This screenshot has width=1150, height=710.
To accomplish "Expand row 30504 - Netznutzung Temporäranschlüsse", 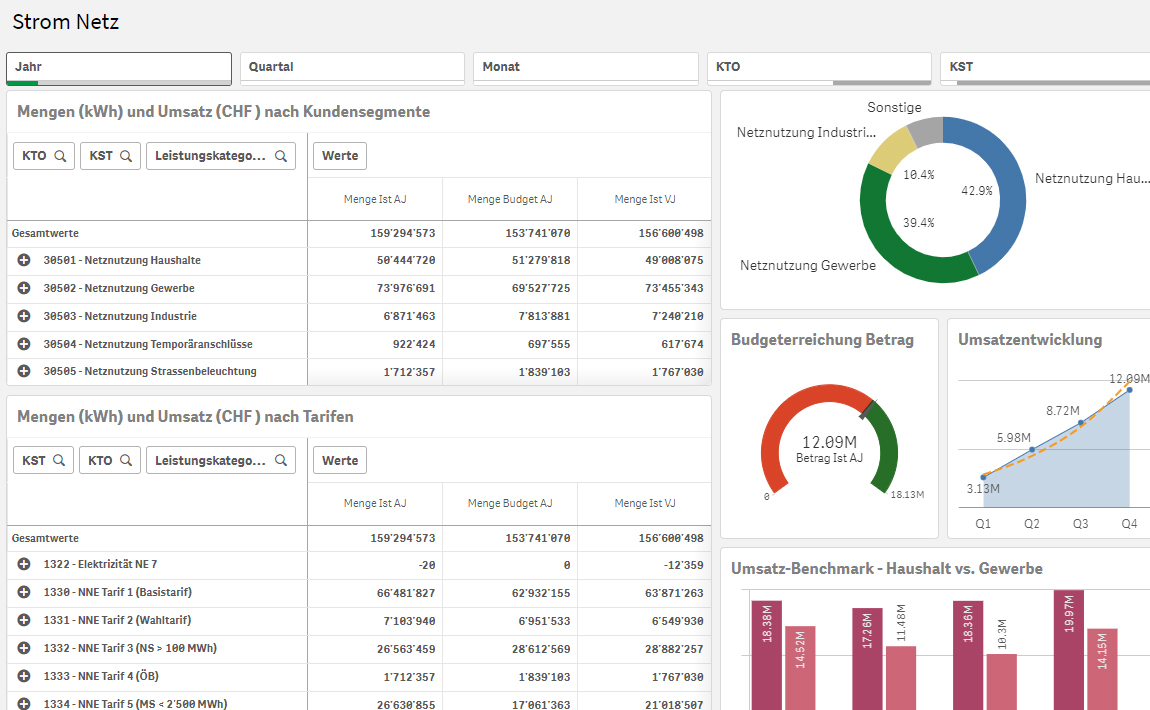I will (23, 343).
